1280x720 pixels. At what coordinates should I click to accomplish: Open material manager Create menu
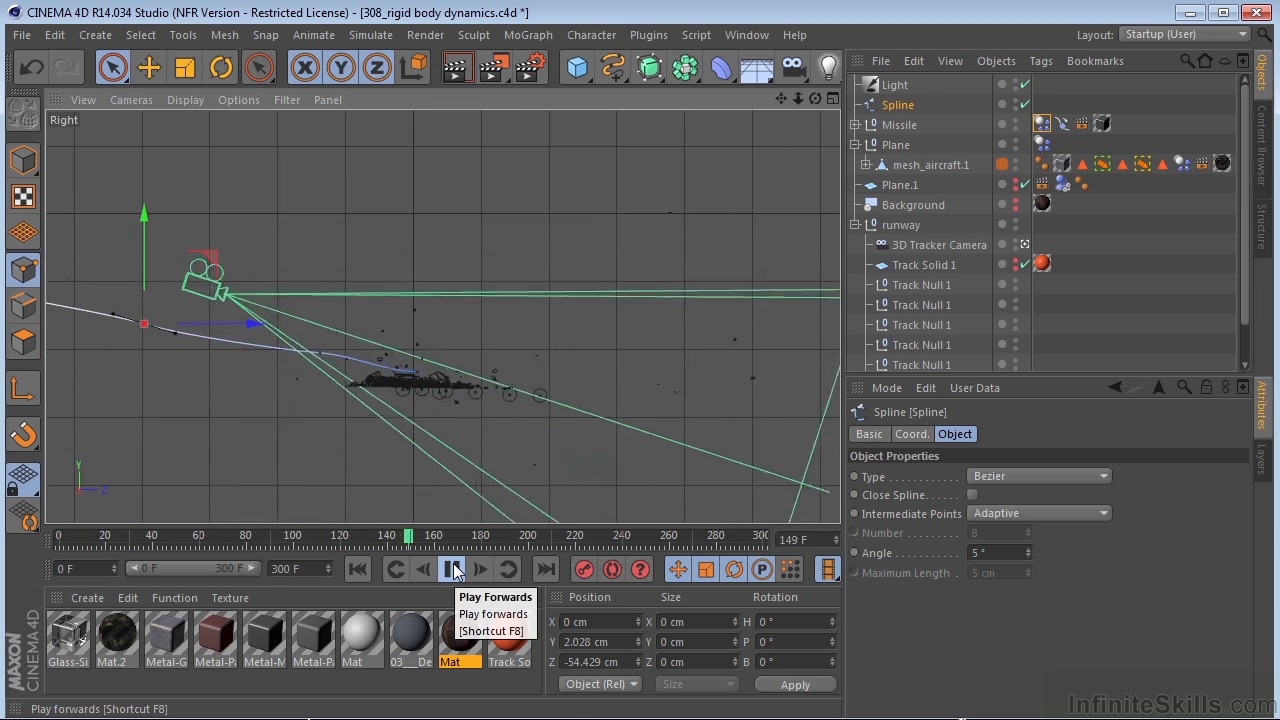click(x=87, y=598)
